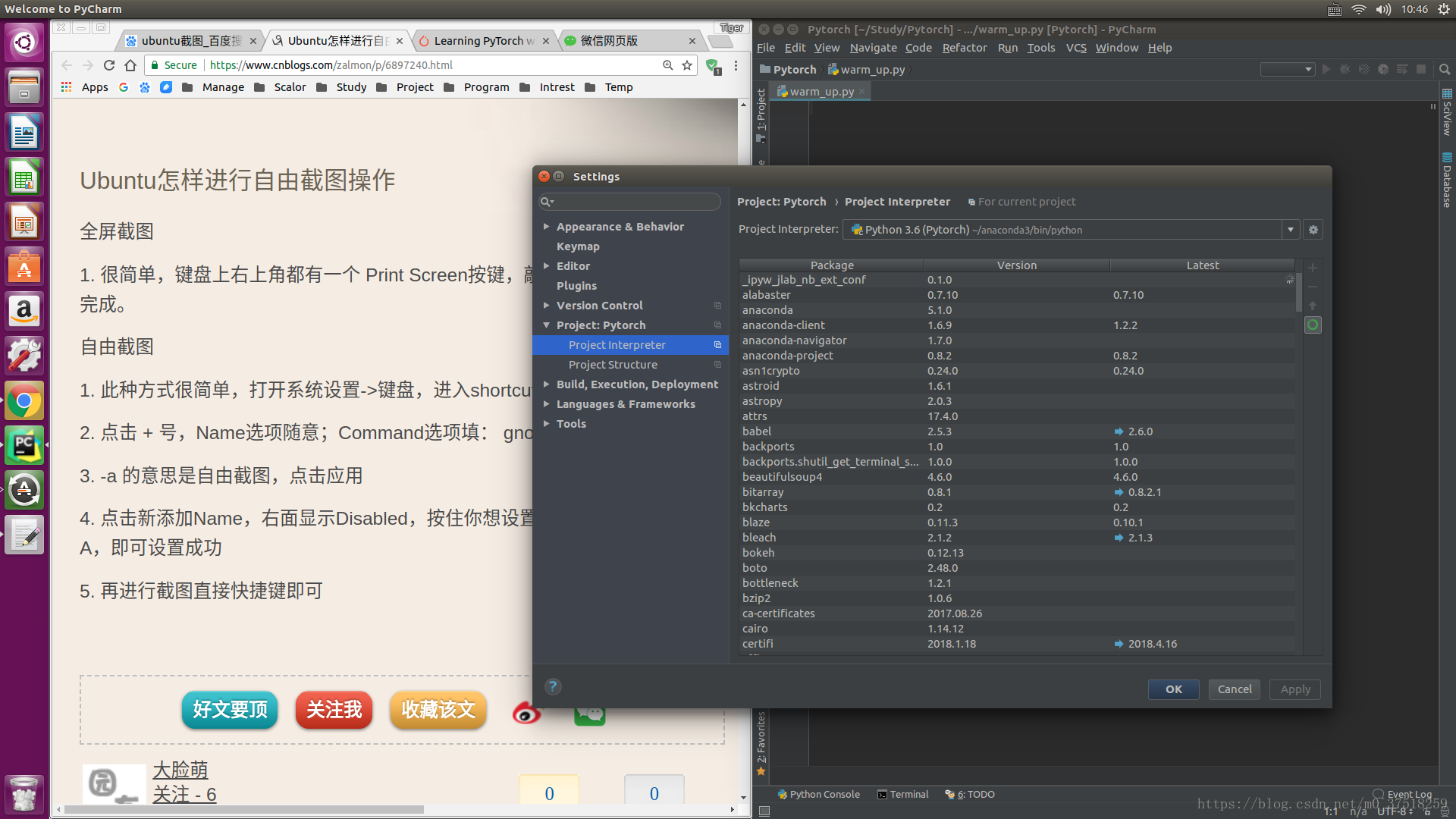This screenshot has height=819, width=1456.
Task: Open page zoom magnifier in address bar
Action: [x=667, y=65]
